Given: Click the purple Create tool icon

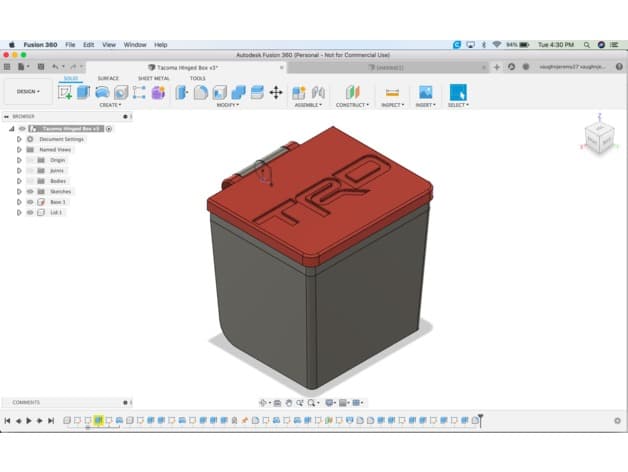Looking at the screenshot, I should click(x=158, y=93).
